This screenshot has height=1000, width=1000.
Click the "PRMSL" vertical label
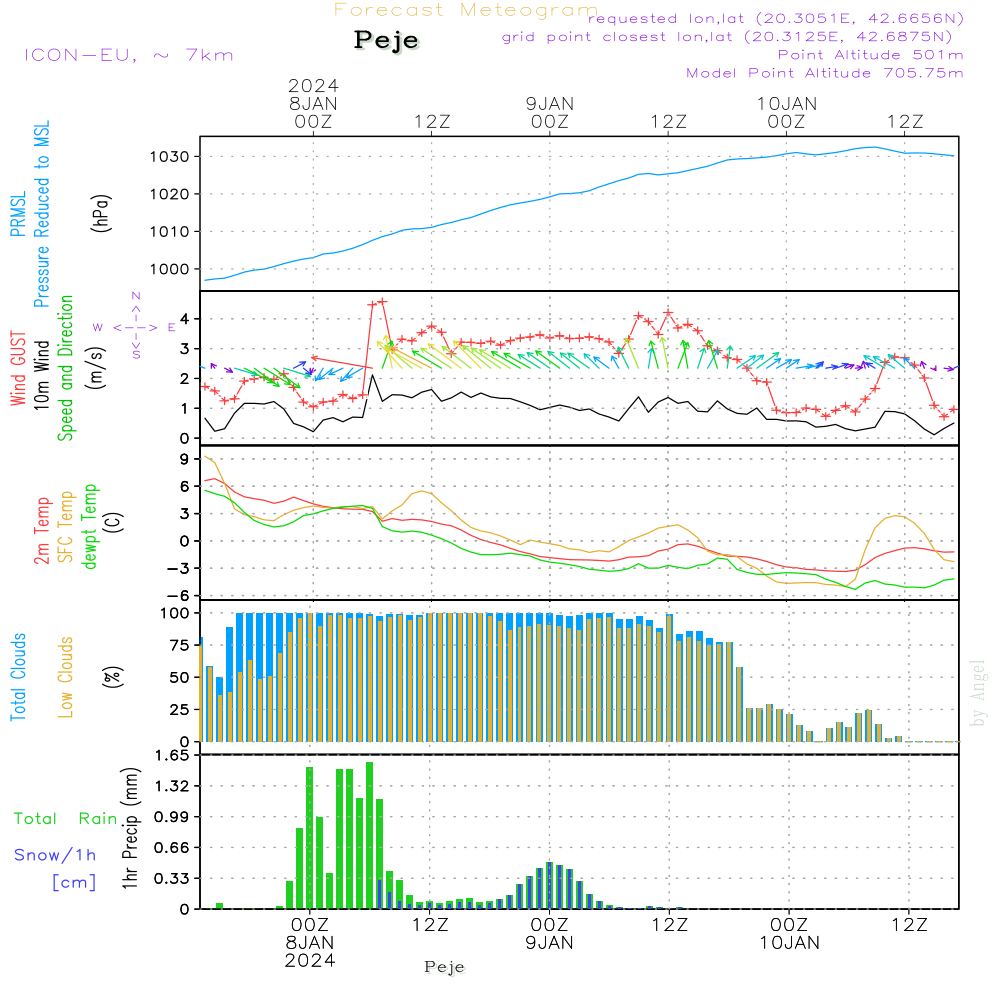tap(18, 214)
